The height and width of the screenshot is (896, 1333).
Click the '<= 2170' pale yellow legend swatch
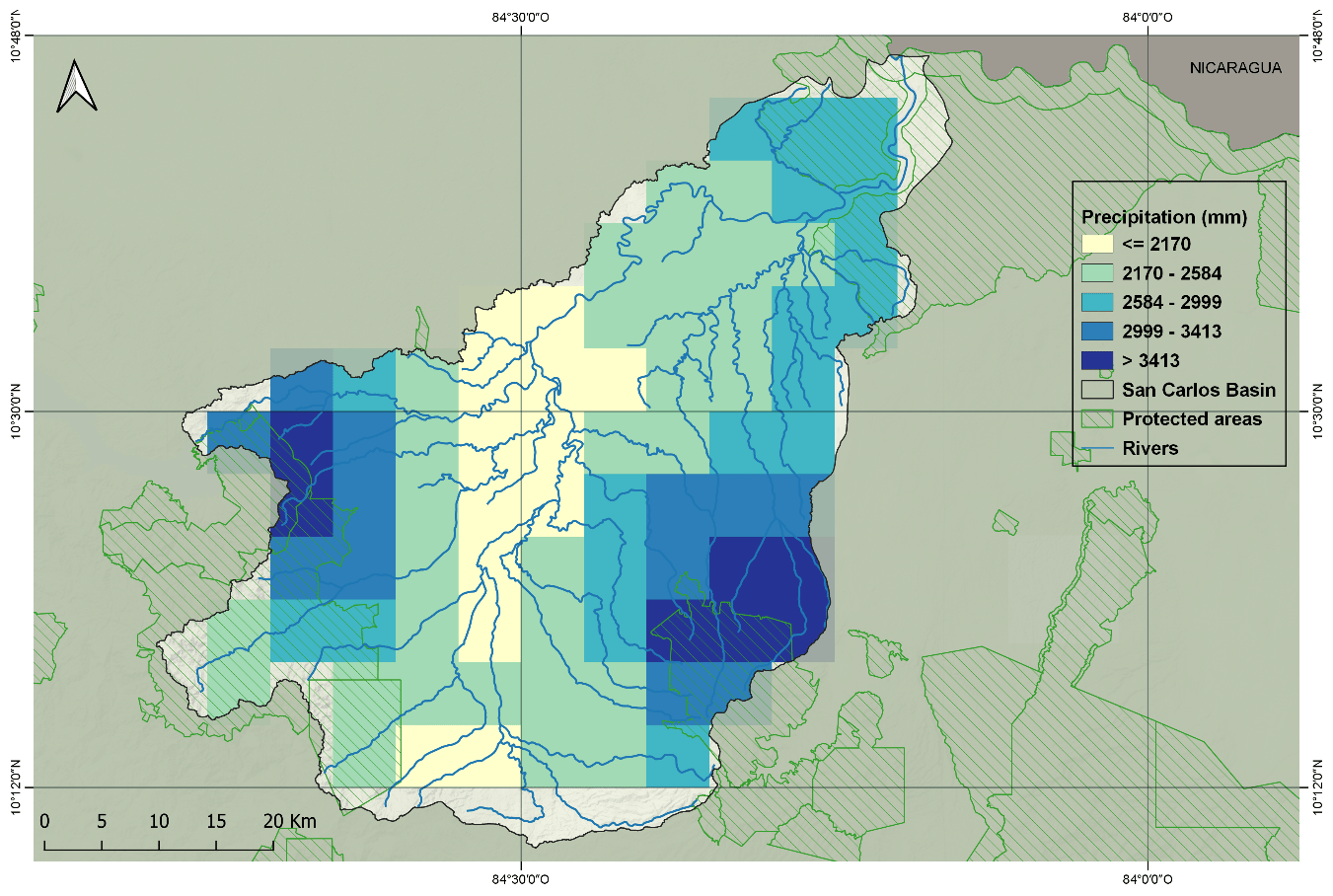(x=1097, y=244)
